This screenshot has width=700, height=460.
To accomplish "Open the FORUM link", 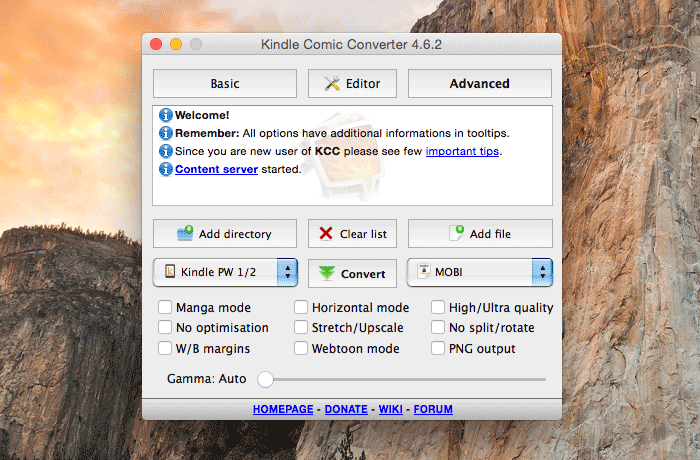I will [x=433, y=409].
